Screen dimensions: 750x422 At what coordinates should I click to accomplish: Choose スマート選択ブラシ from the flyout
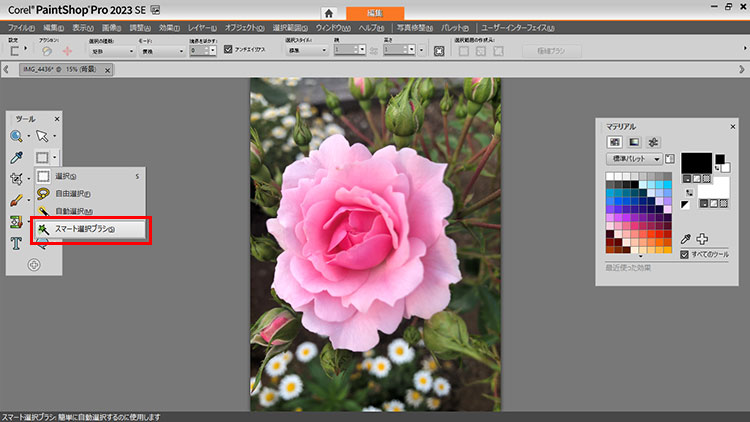(90, 229)
